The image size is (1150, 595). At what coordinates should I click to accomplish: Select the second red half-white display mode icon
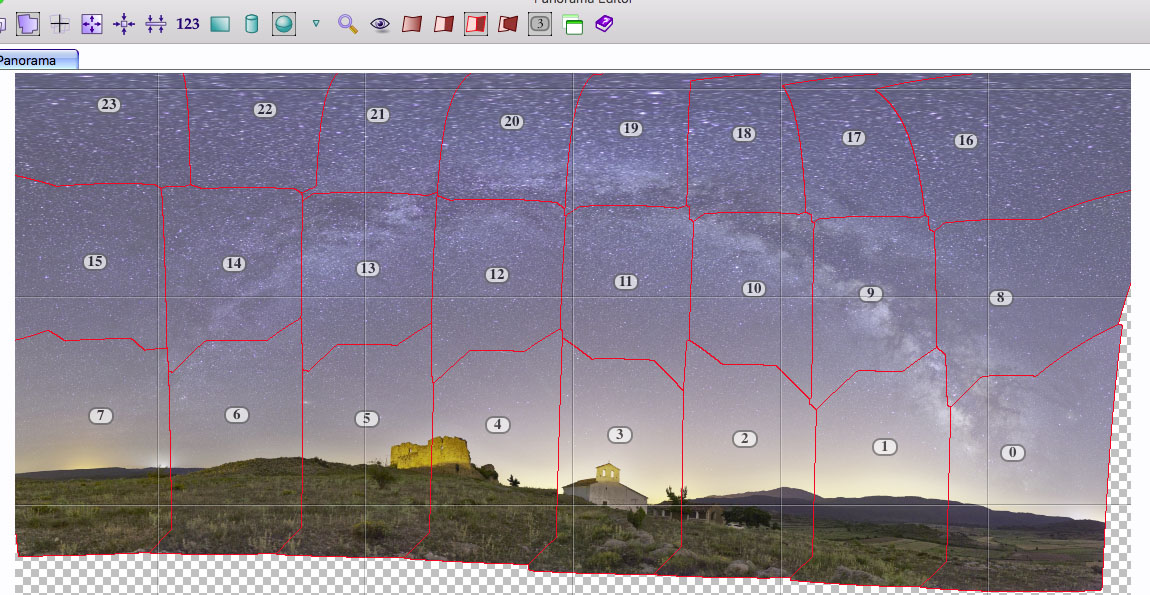[x=444, y=24]
